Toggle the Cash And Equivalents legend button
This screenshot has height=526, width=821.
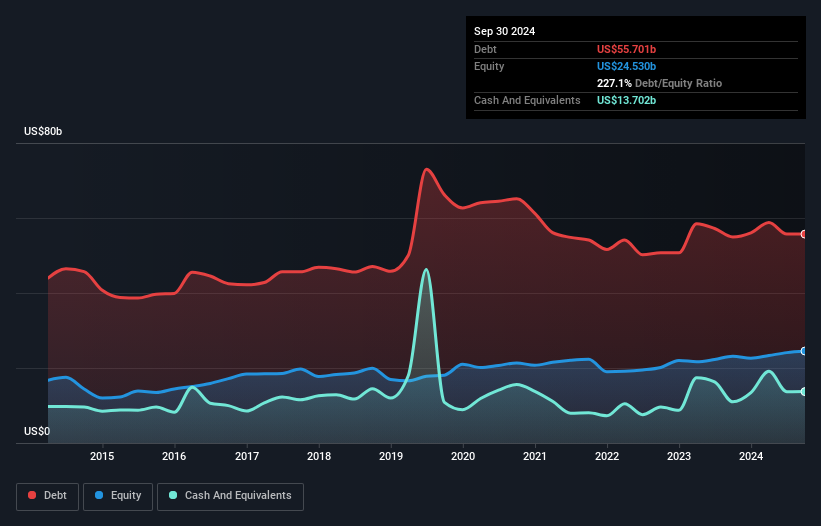(x=230, y=496)
